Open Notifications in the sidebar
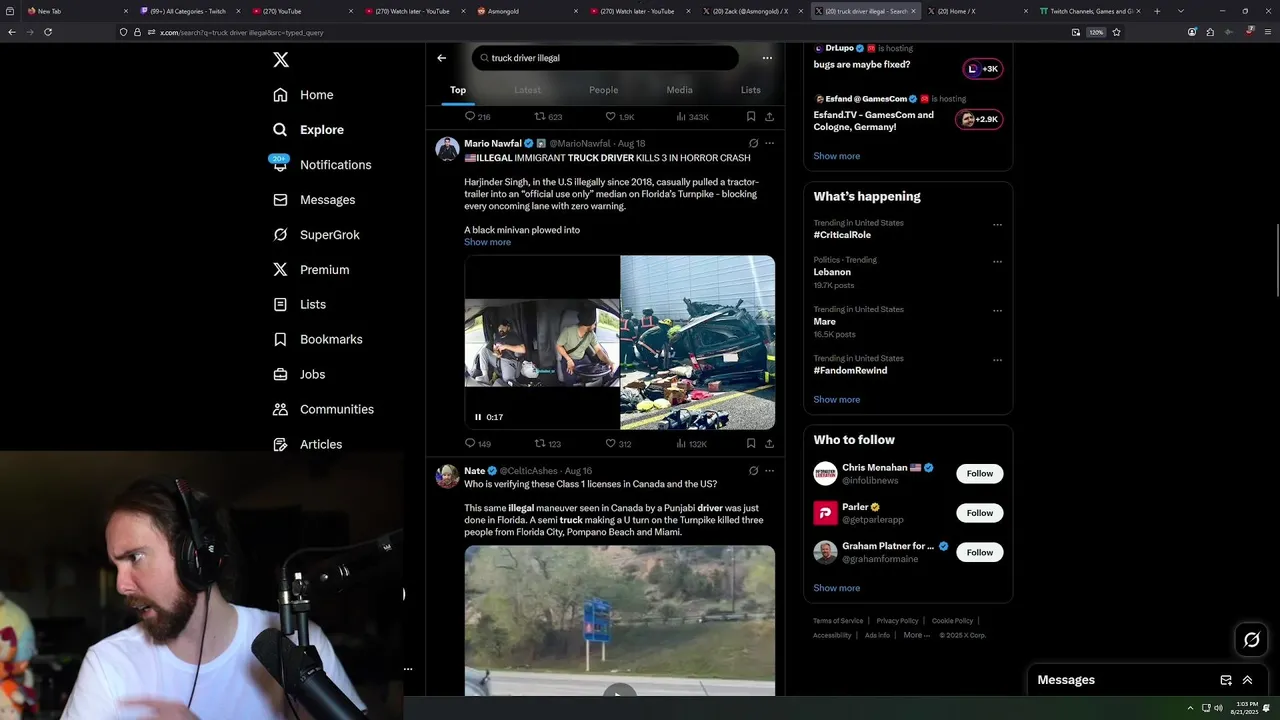Image resolution: width=1280 pixels, height=720 pixels. (321, 165)
